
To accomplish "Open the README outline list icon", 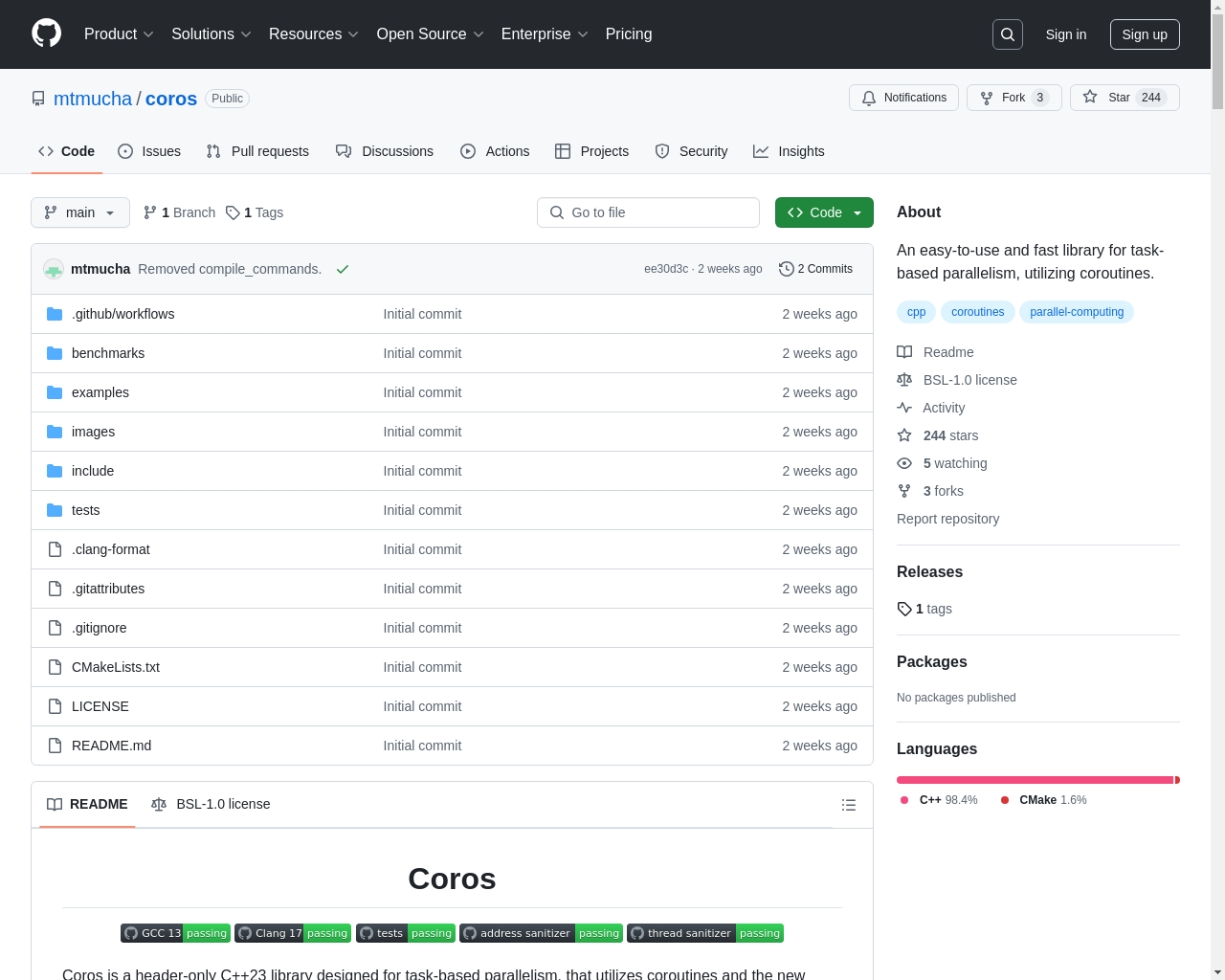I will pos(849,805).
